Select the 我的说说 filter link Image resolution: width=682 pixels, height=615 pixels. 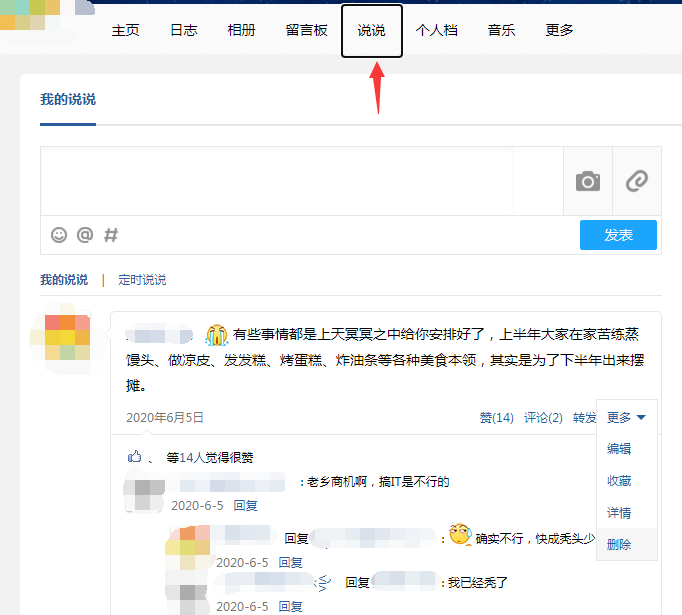pos(64,280)
